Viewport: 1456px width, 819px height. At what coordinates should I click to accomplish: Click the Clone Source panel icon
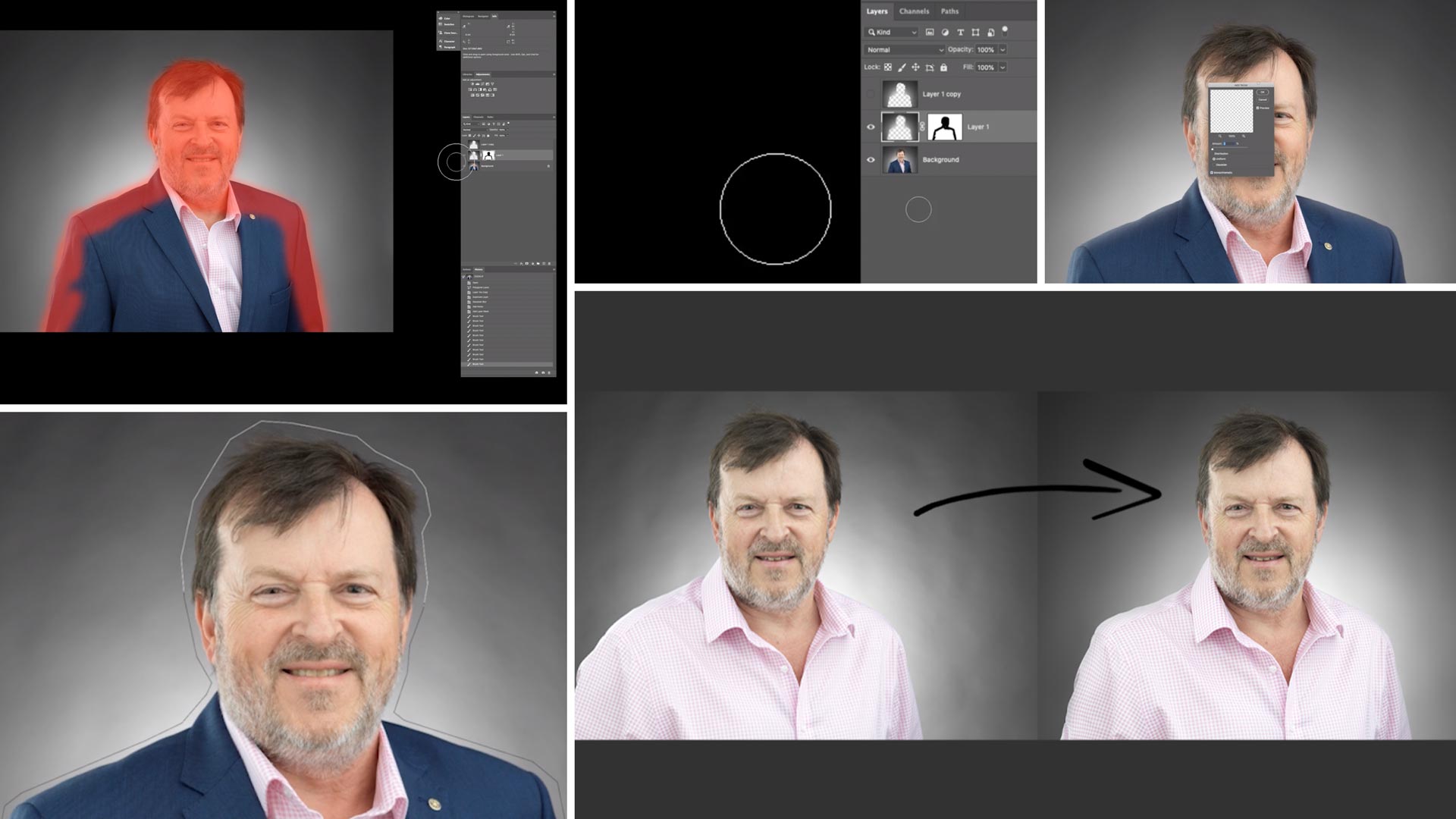[441, 33]
